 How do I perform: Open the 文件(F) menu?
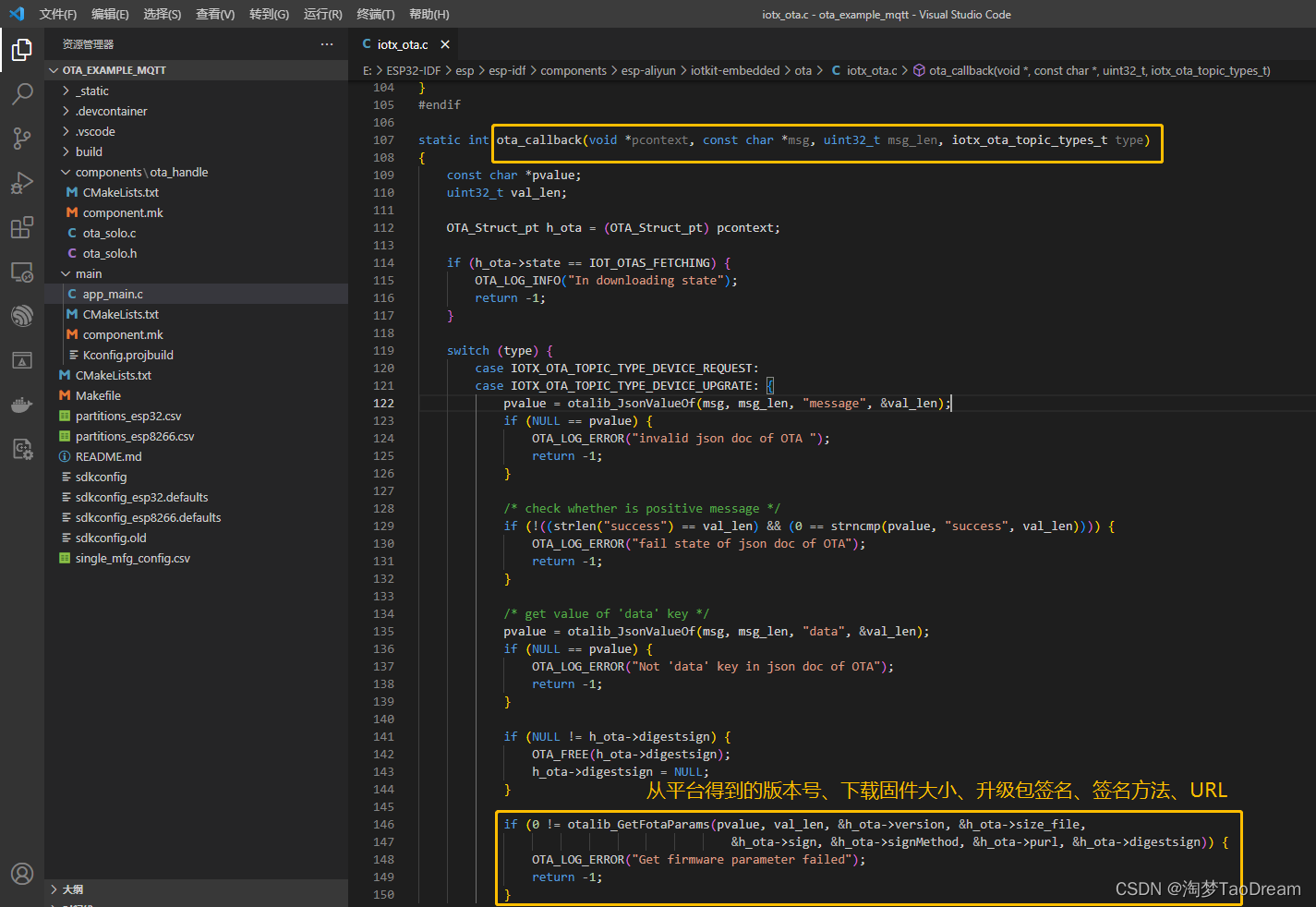[x=57, y=14]
